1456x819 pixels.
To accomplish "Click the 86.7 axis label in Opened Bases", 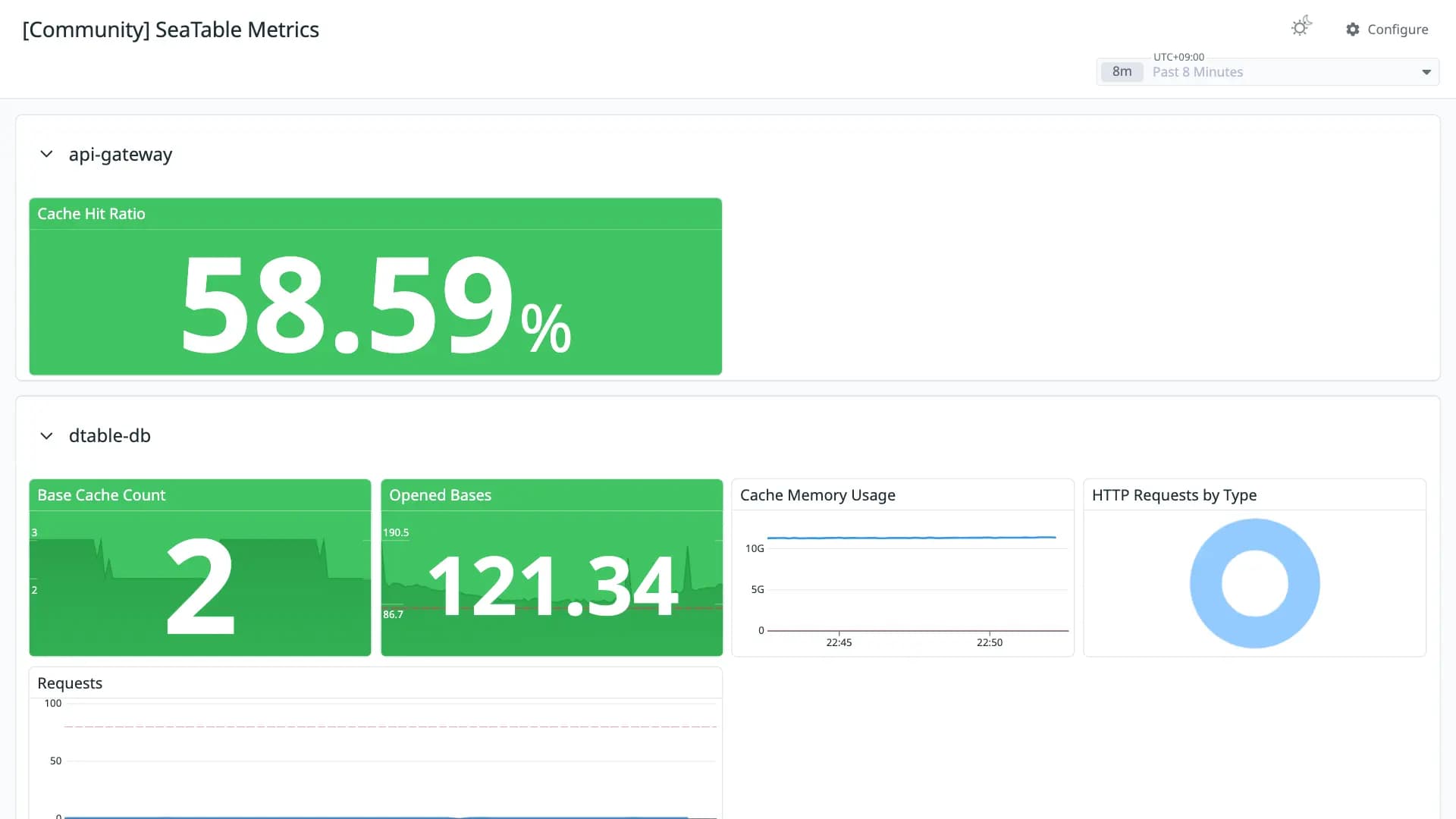I will (x=393, y=614).
